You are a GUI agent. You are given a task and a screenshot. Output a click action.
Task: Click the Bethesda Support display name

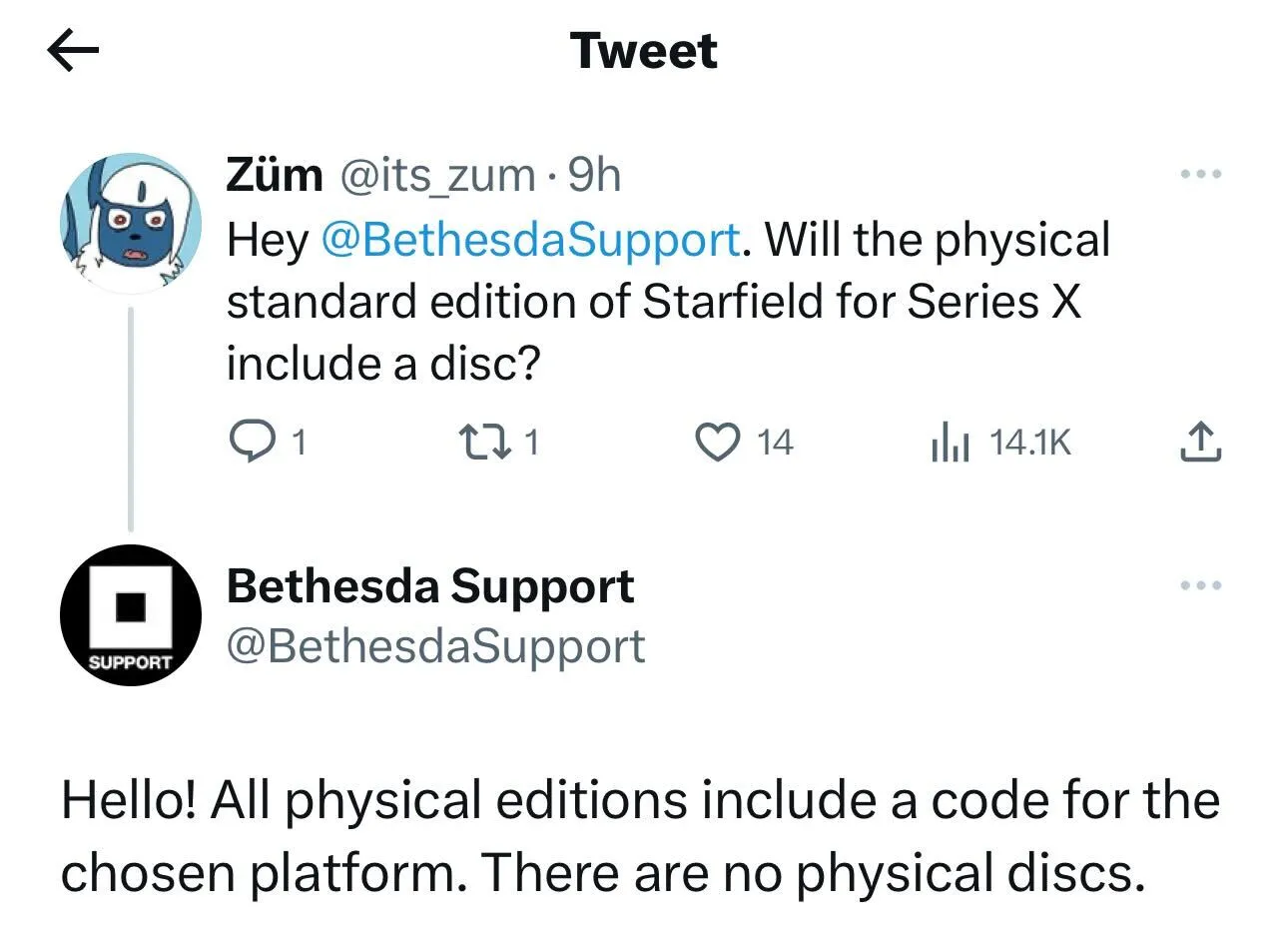[x=430, y=586]
